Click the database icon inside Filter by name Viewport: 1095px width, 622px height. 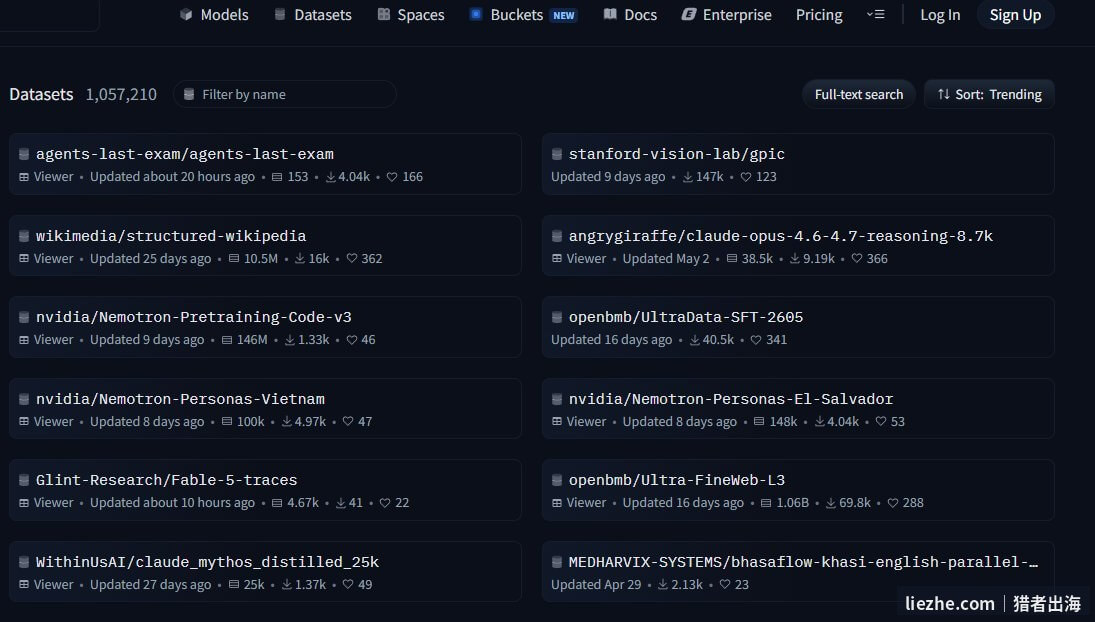pos(189,94)
